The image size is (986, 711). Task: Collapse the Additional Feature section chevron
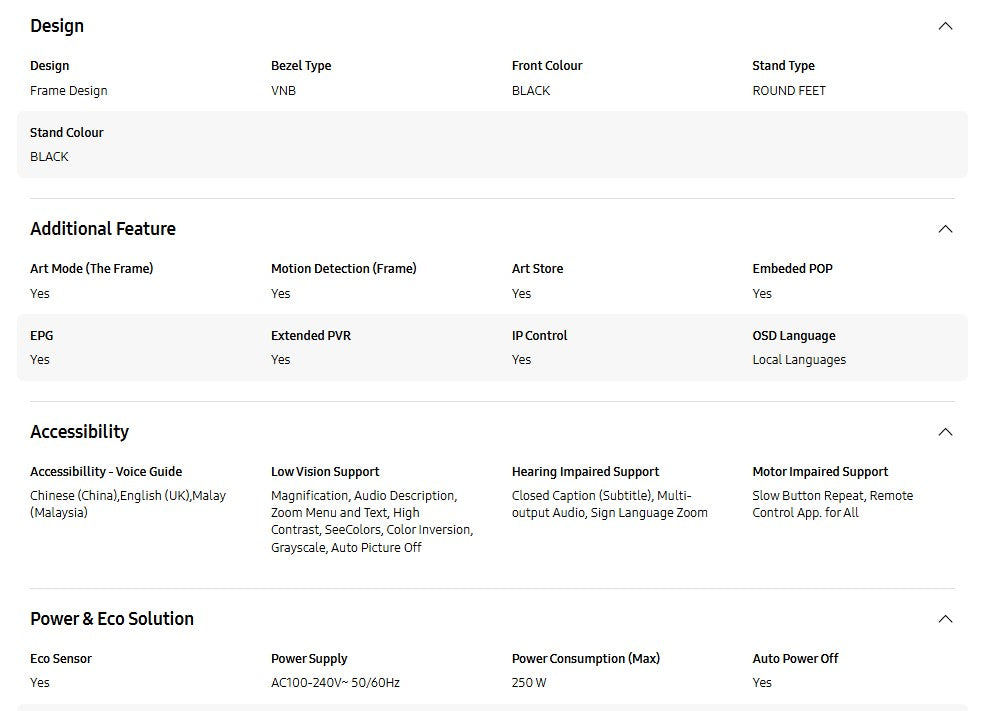click(945, 229)
